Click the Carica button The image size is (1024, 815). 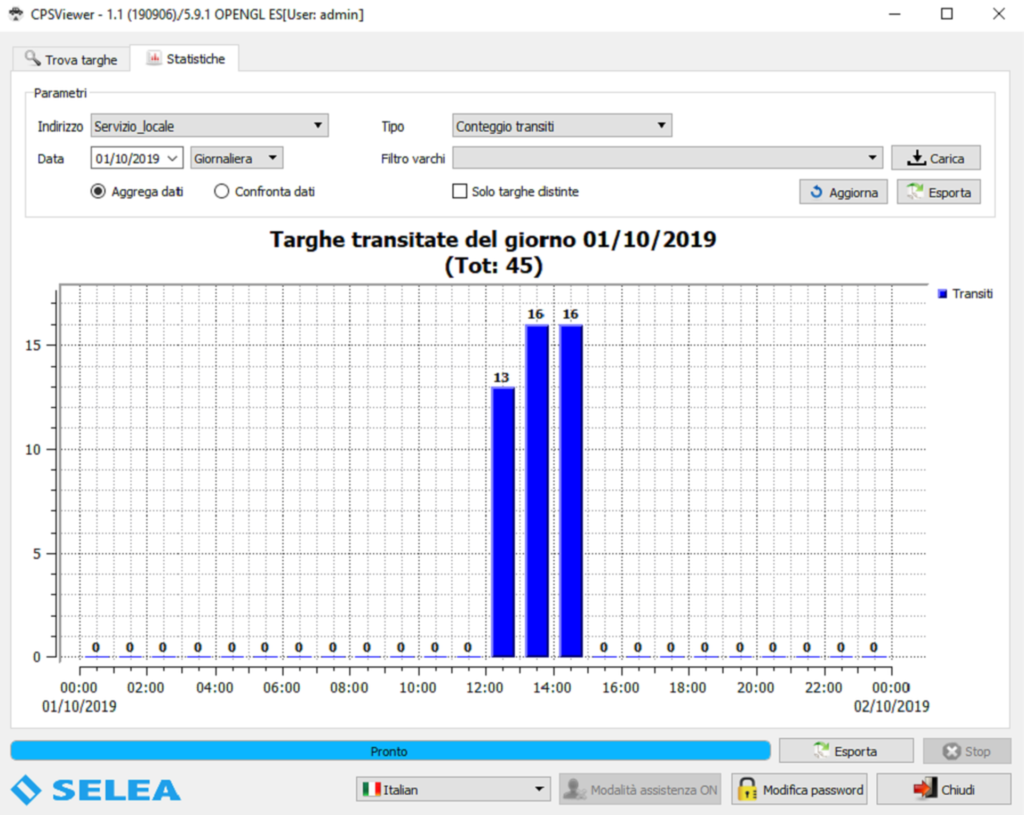[936, 158]
